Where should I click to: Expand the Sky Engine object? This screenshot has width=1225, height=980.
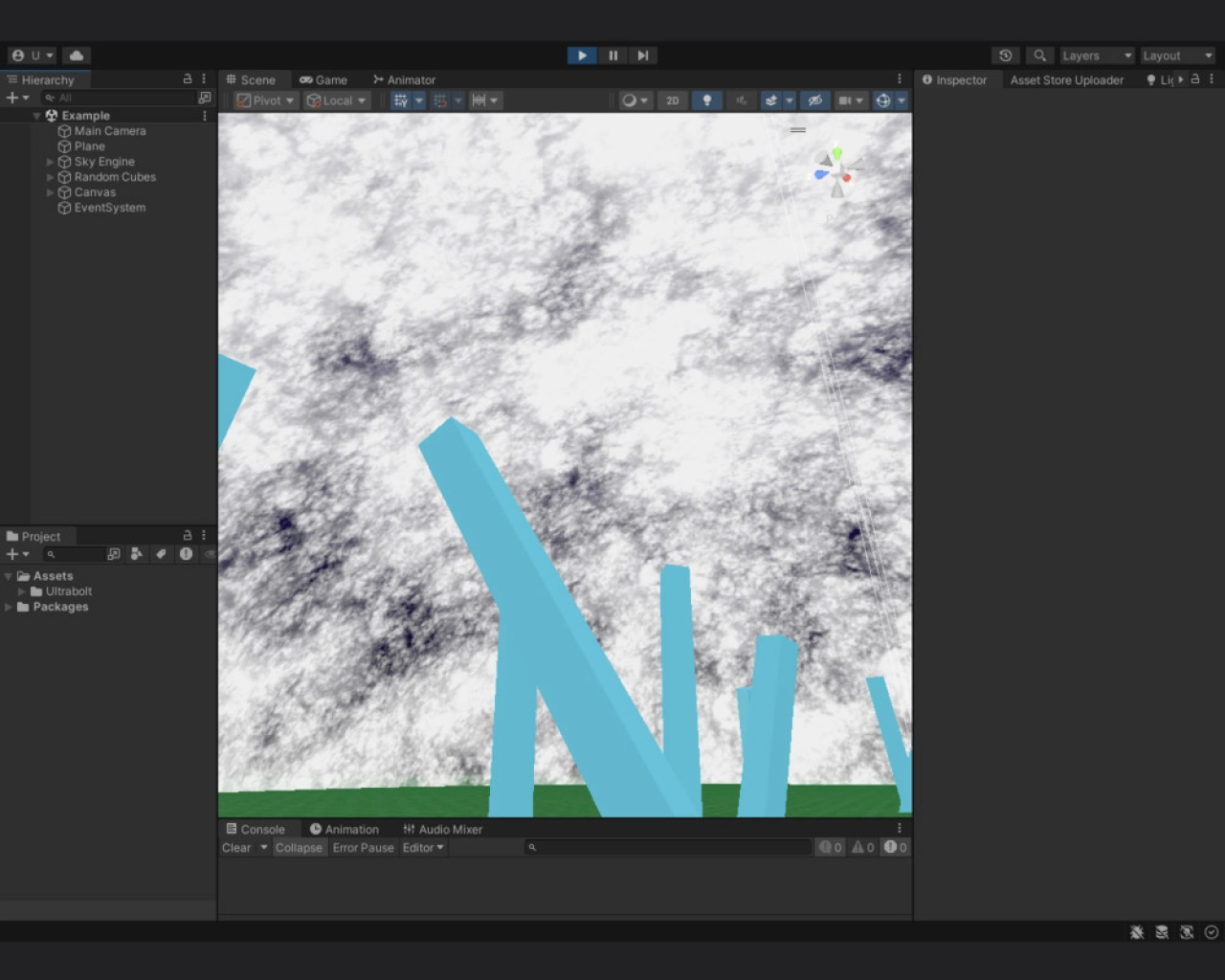(51, 162)
